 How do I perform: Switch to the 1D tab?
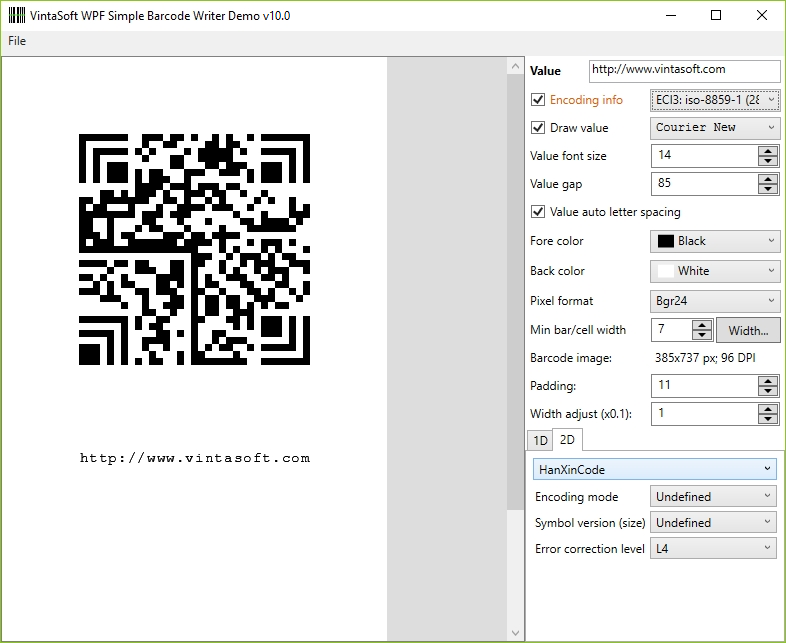click(x=540, y=441)
